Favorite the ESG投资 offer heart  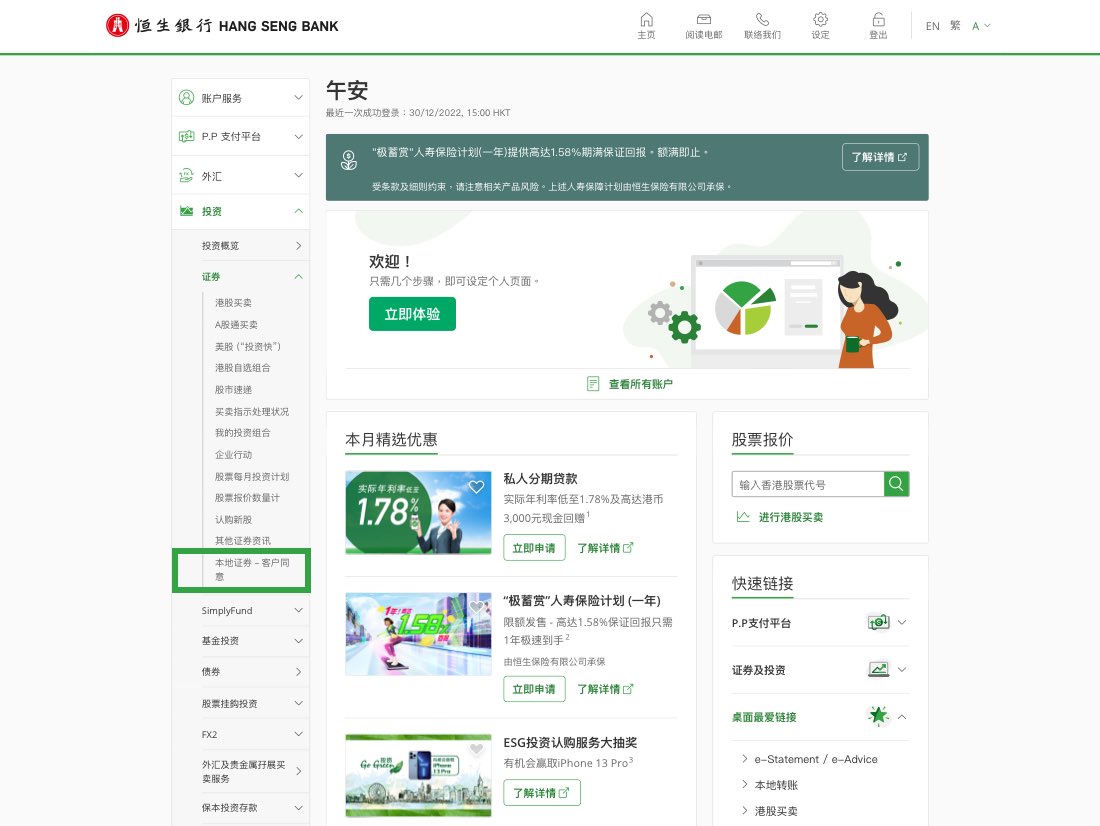pos(476,749)
